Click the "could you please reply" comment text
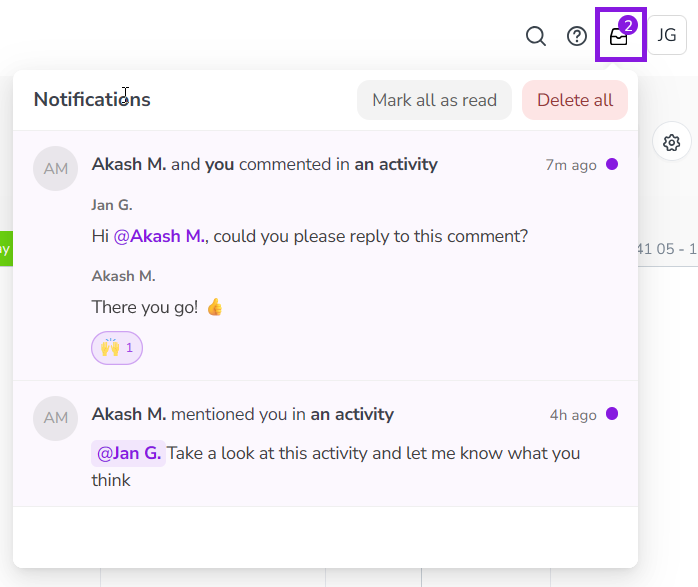The height and width of the screenshot is (587, 698). pyautogui.click(x=370, y=236)
